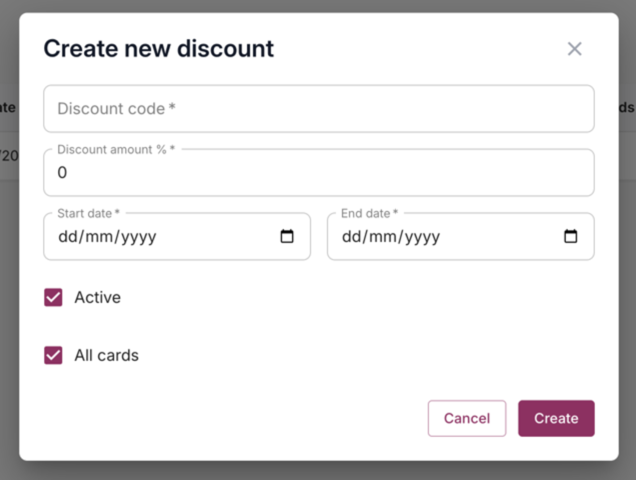
Task: Click the 'All cards' label text
Action: click(x=106, y=355)
